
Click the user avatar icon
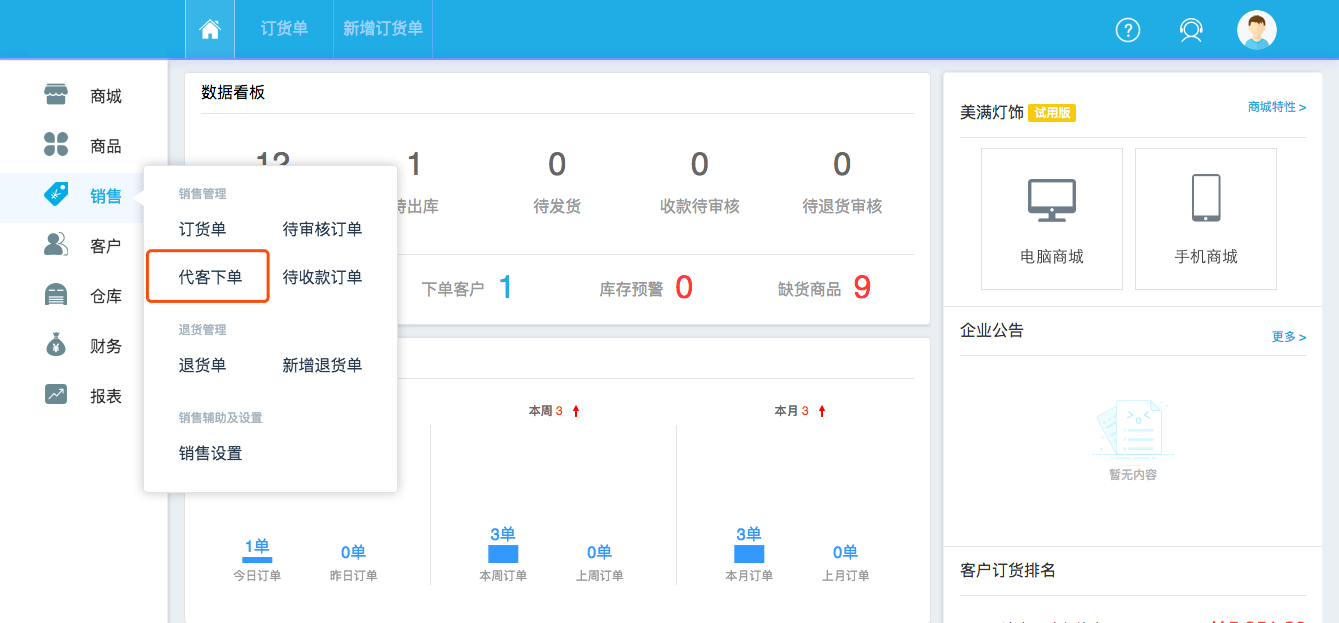[x=1256, y=30]
